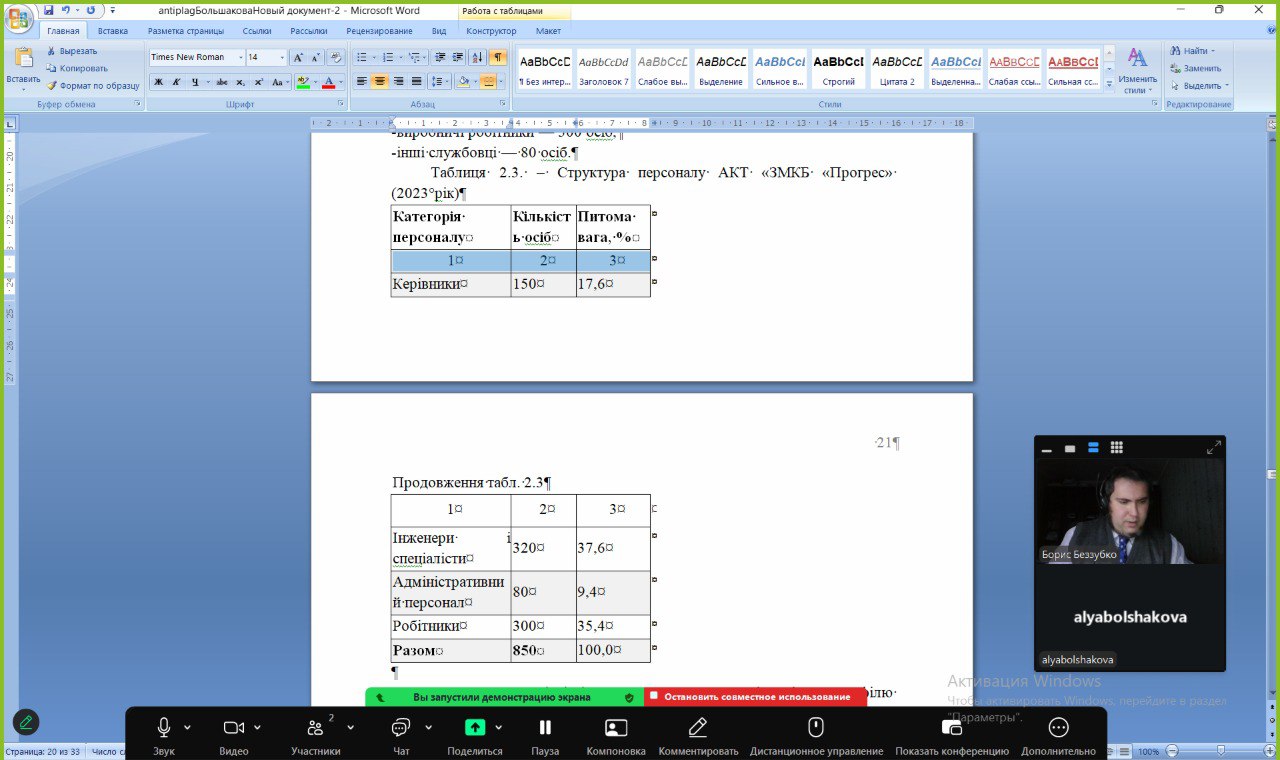Clear formatting with the eraser icon

(x=337, y=57)
